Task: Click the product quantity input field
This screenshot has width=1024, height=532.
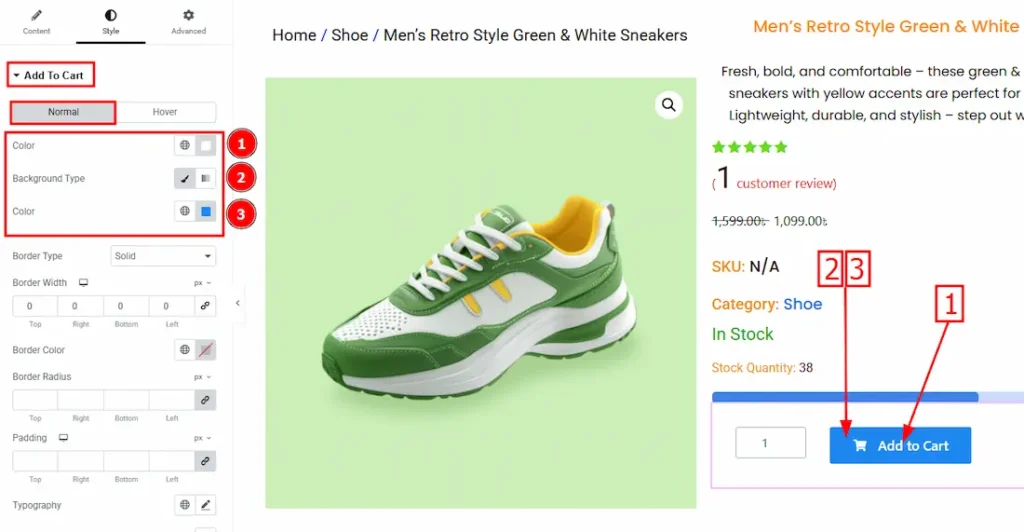Action: 770,443
